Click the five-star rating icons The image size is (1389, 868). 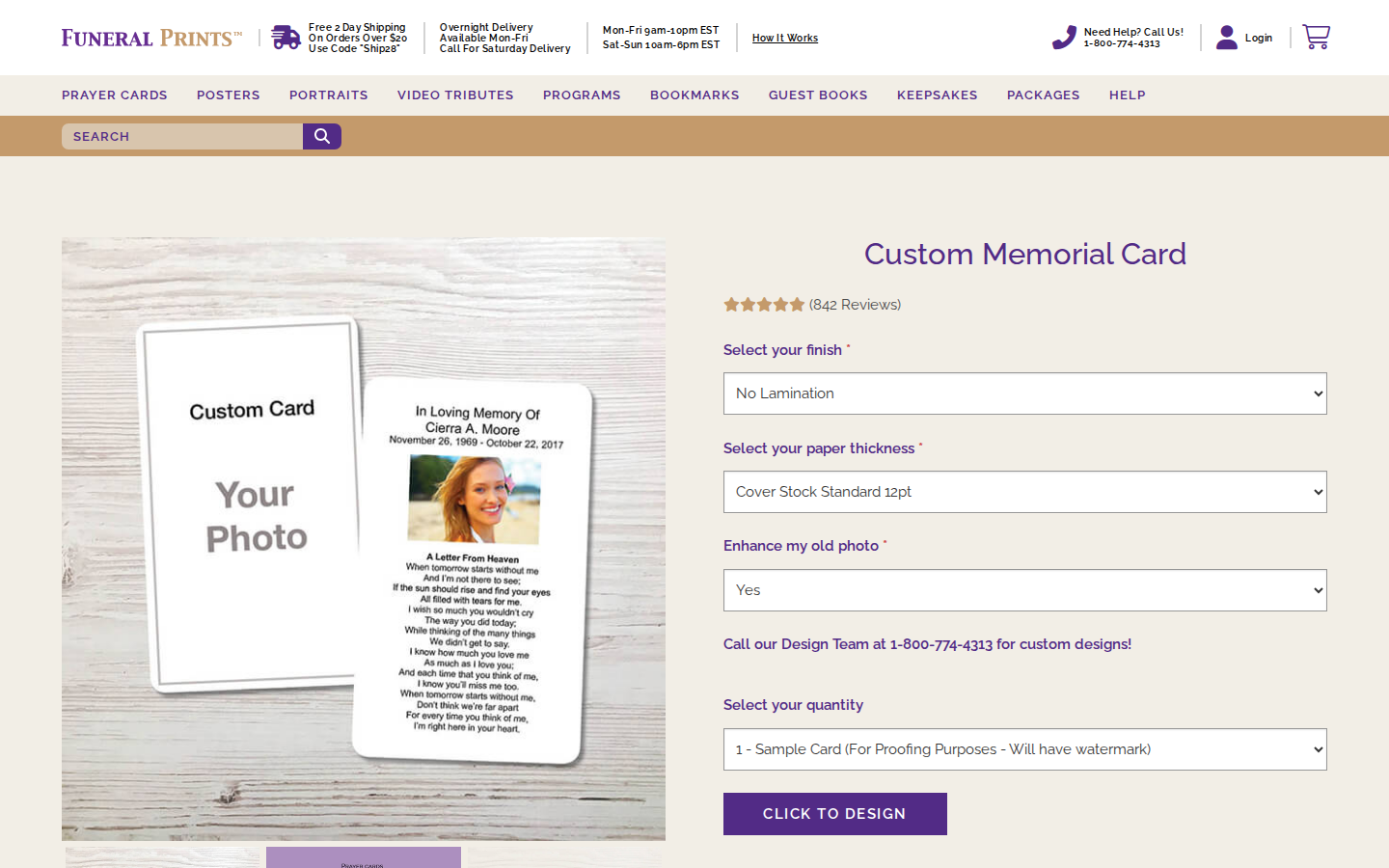pyautogui.click(x=764, y=305)
